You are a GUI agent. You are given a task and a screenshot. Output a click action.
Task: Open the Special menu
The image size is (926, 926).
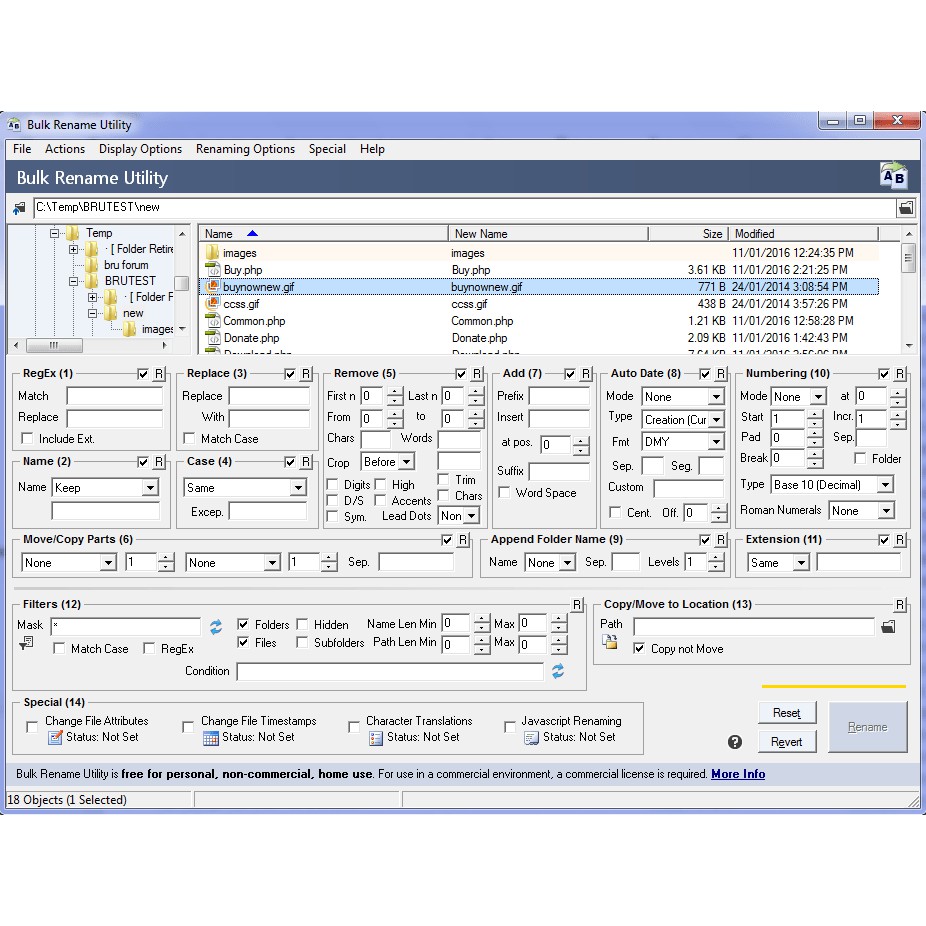click(327, 149)
